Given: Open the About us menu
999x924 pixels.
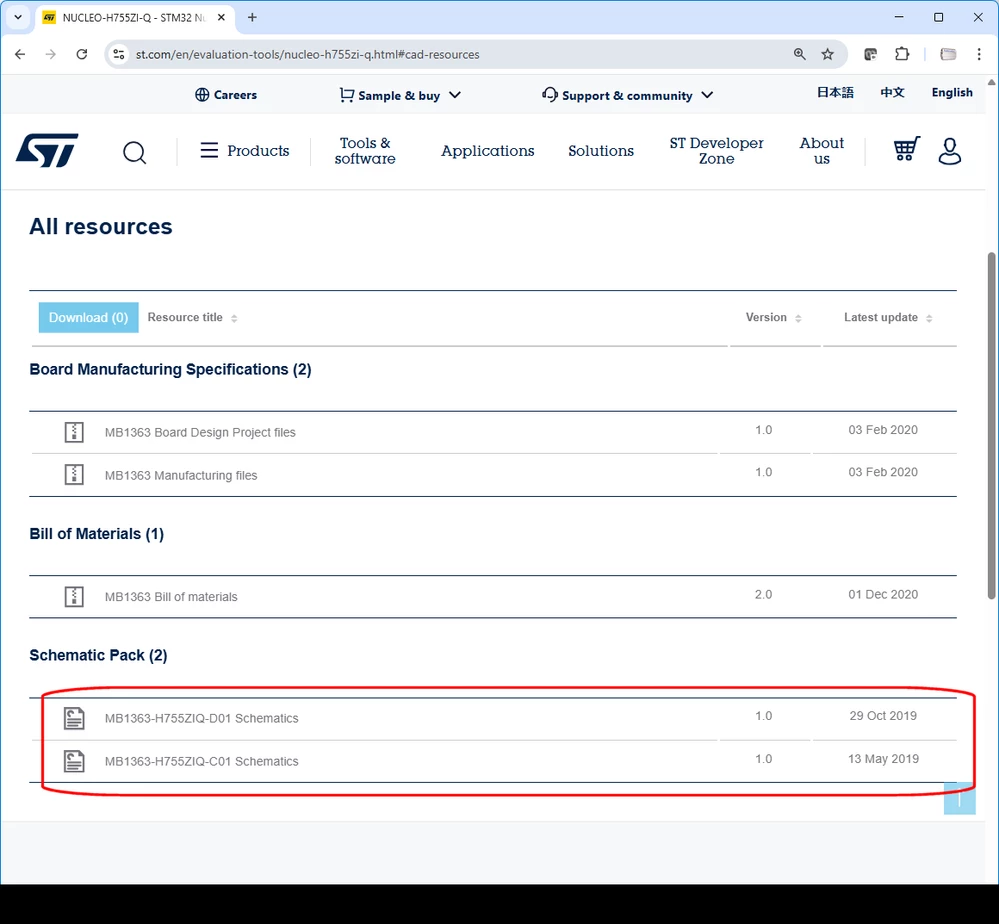Looking at the screenshot, I should (x=822, y=151).
